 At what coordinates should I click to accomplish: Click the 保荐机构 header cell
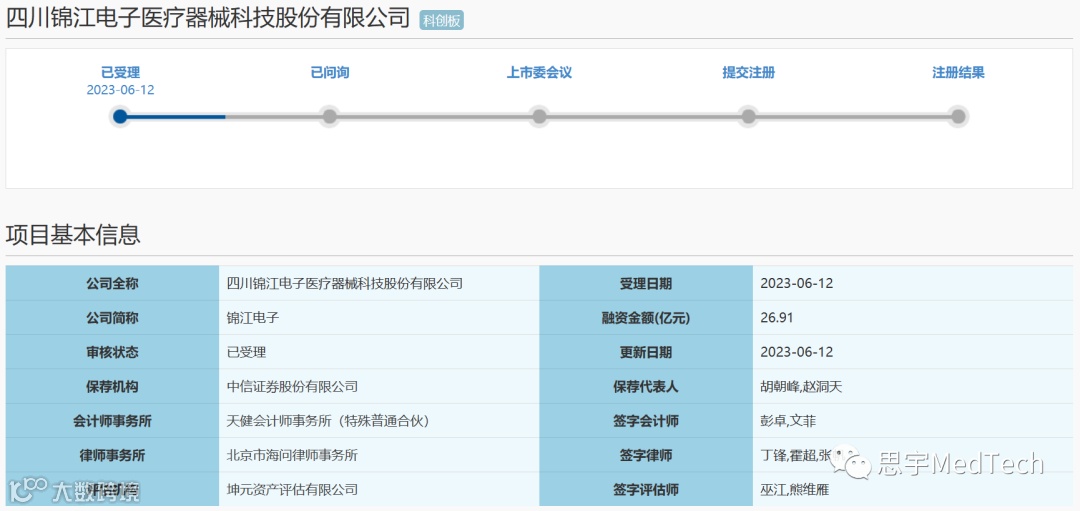pyautogui.click(x=112, y=386)
